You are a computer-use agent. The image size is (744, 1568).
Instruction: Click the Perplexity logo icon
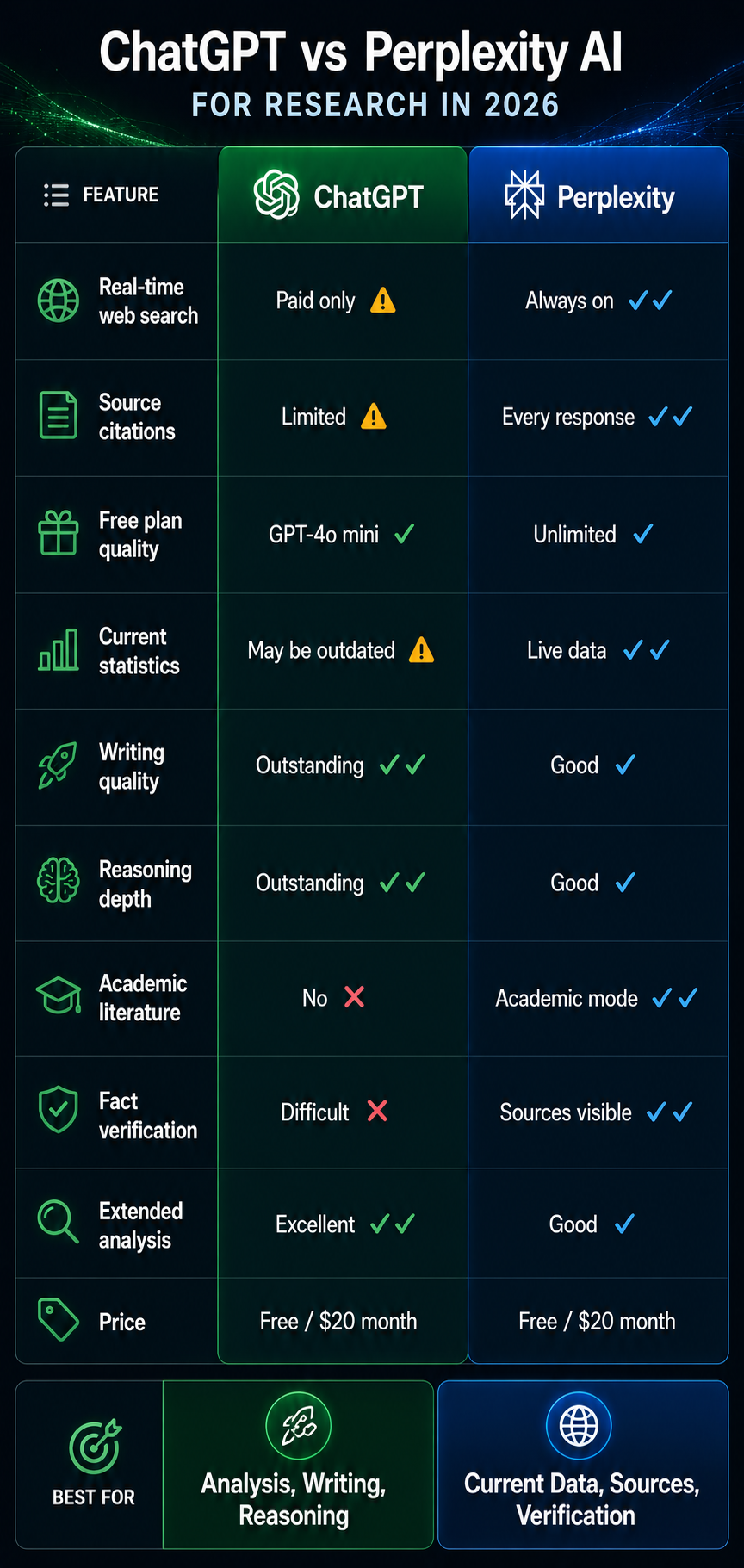524,195
